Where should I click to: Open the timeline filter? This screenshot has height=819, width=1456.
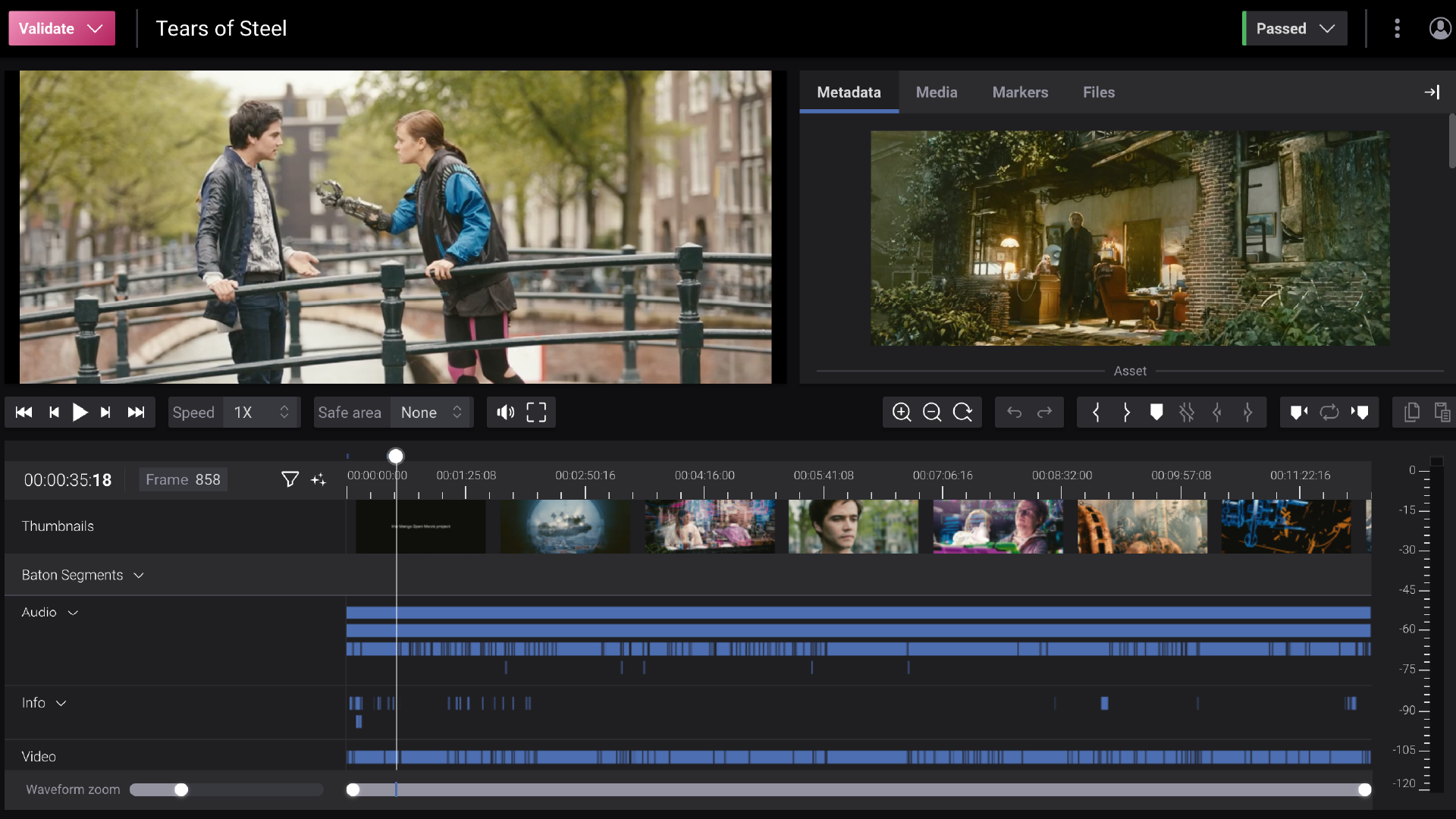coord(290,479)
